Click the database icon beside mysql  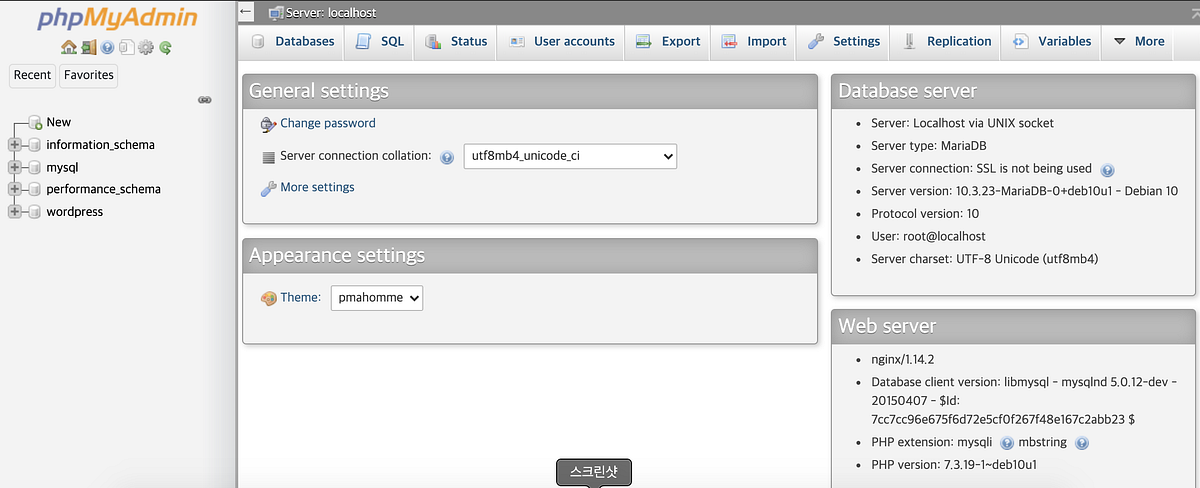pos(34,167)
